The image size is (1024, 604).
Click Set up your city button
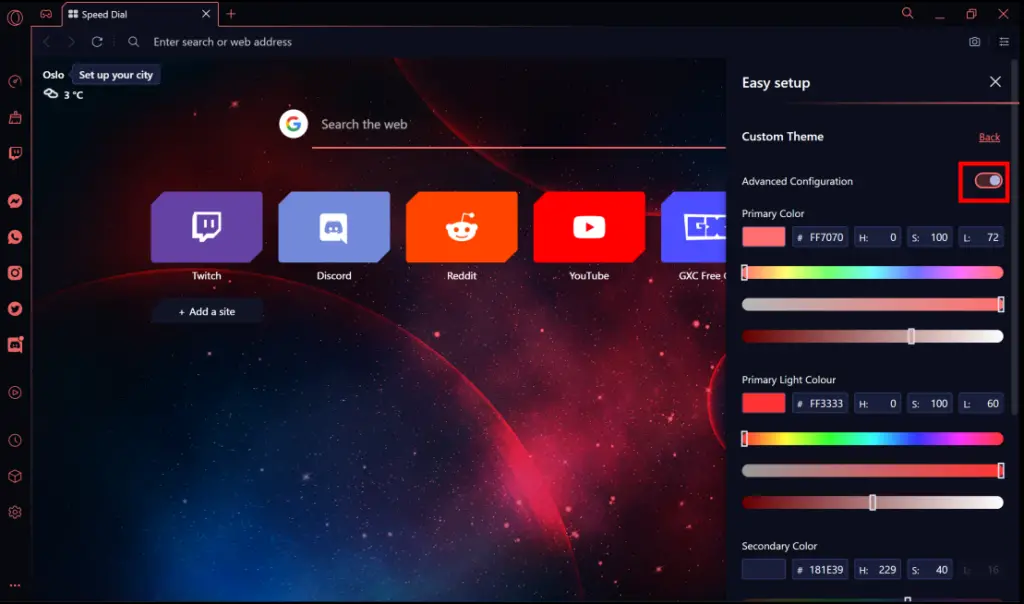click(116, 75)
